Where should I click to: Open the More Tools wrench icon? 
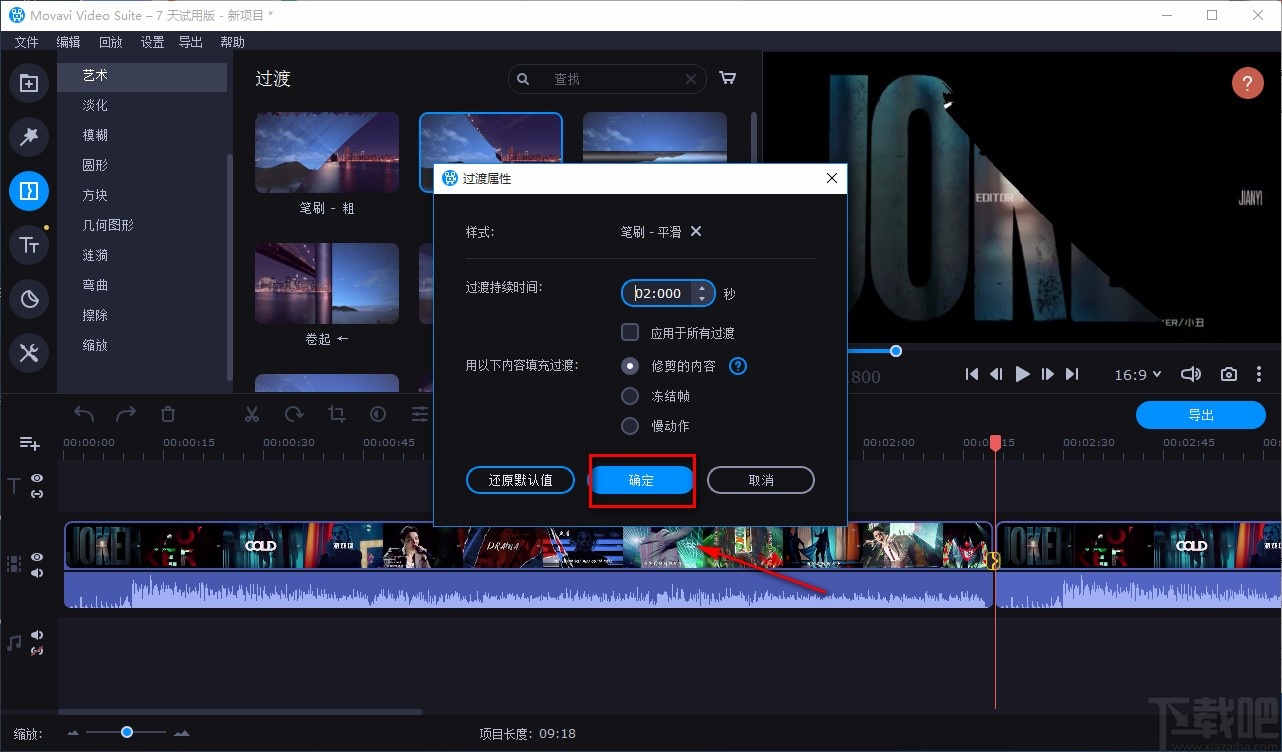tap(29, 352)
